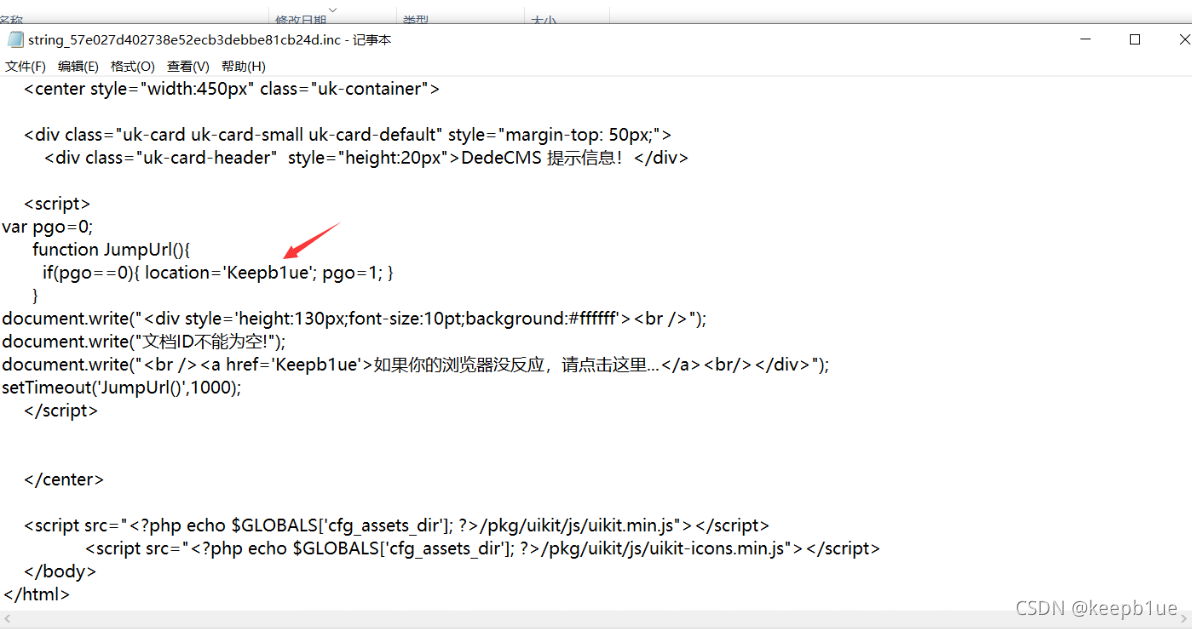The height and width of the screenshot is (629, 1192).
Task: Maximize the Notepad window
Action: tap(1135, 40)
